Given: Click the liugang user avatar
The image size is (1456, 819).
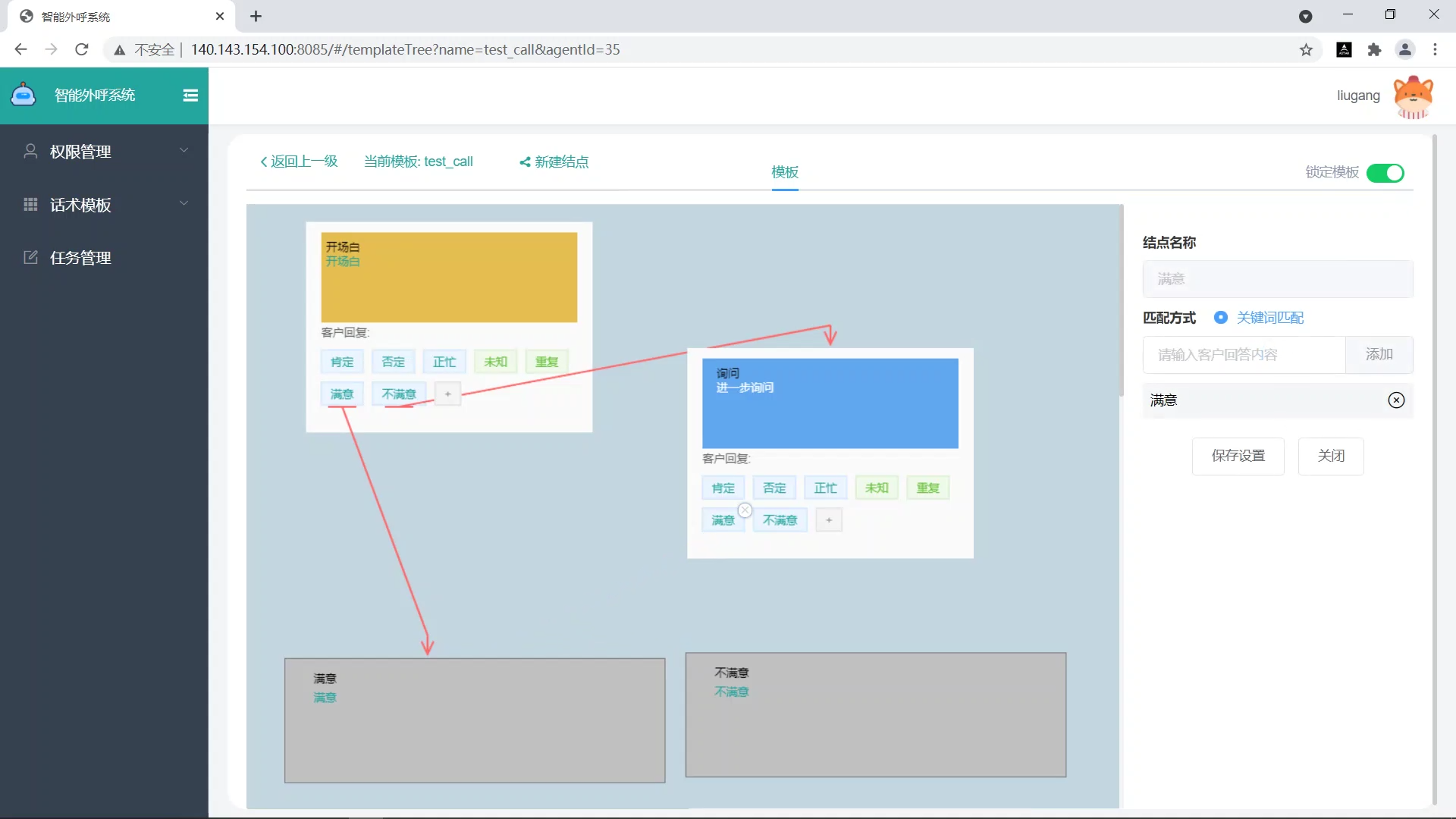Looking at the screenshot, I should (x=1413, y=96).
